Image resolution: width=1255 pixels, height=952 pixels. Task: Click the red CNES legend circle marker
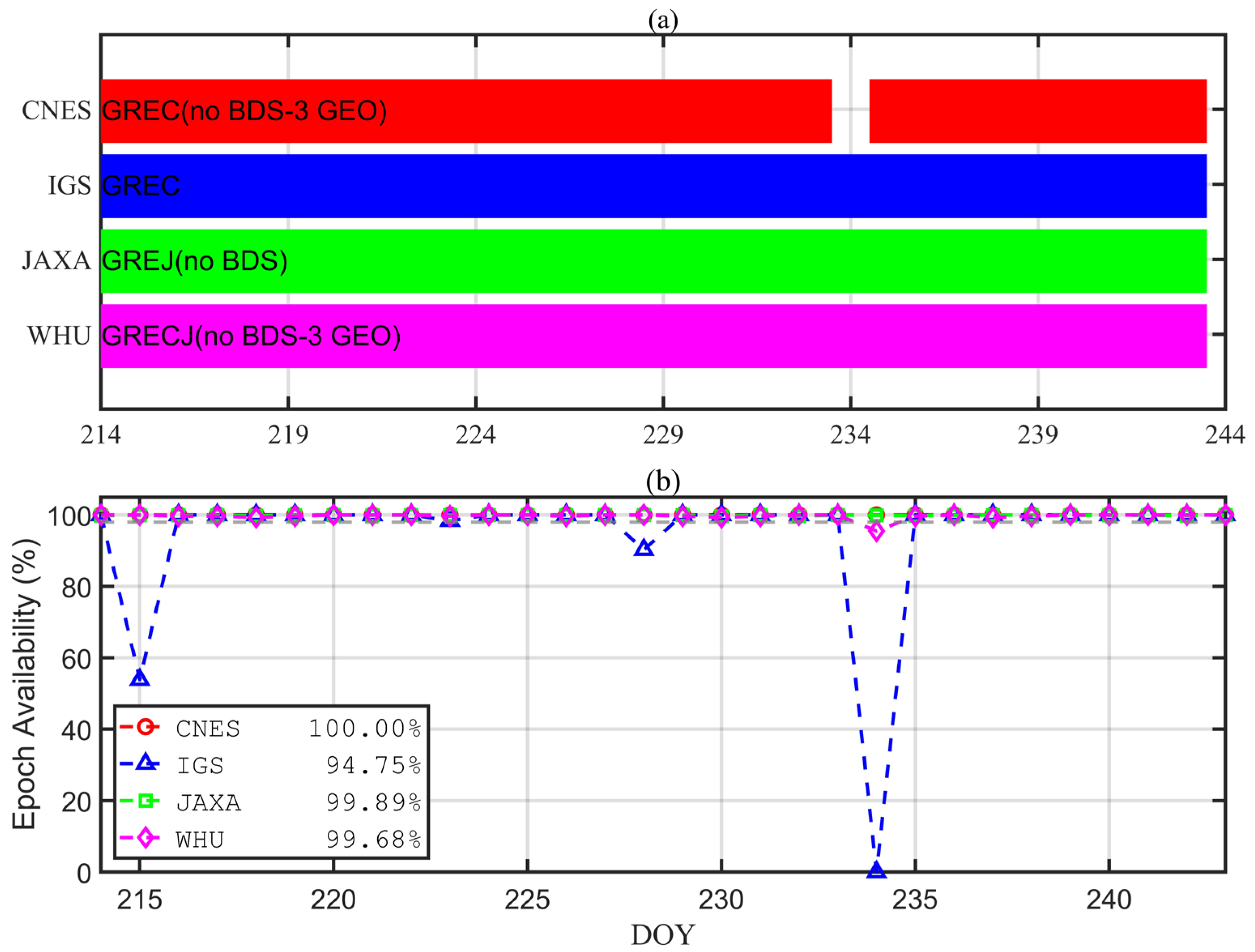tap(146, 727)
